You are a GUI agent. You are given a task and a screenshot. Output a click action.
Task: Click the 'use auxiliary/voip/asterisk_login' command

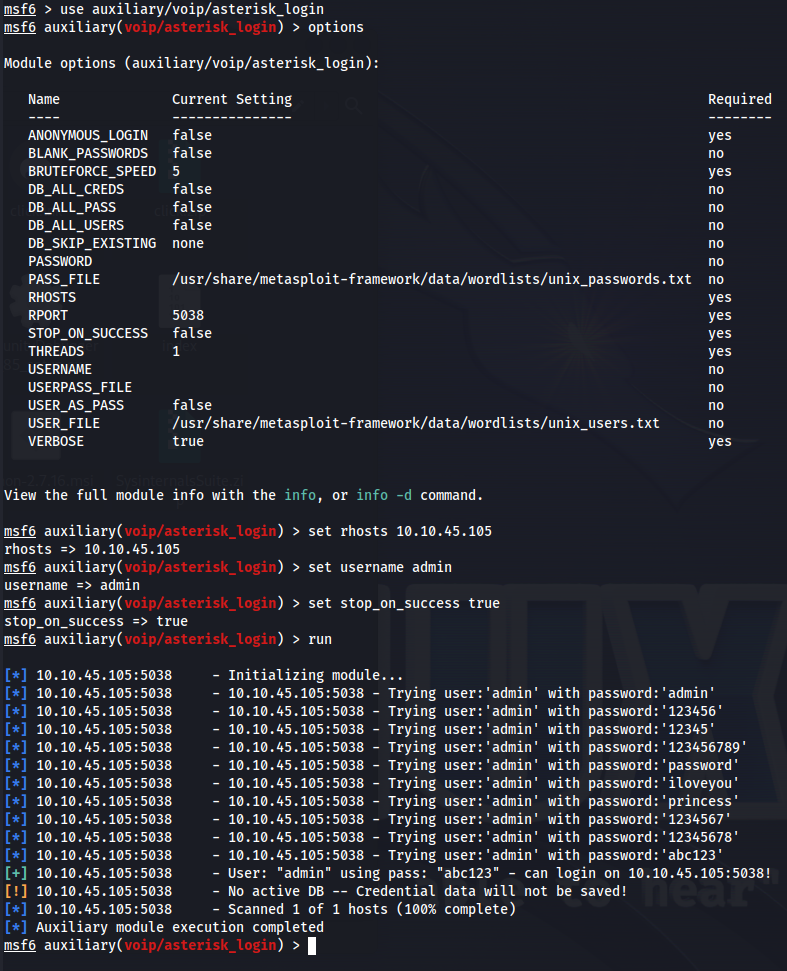tap(192, 9)
